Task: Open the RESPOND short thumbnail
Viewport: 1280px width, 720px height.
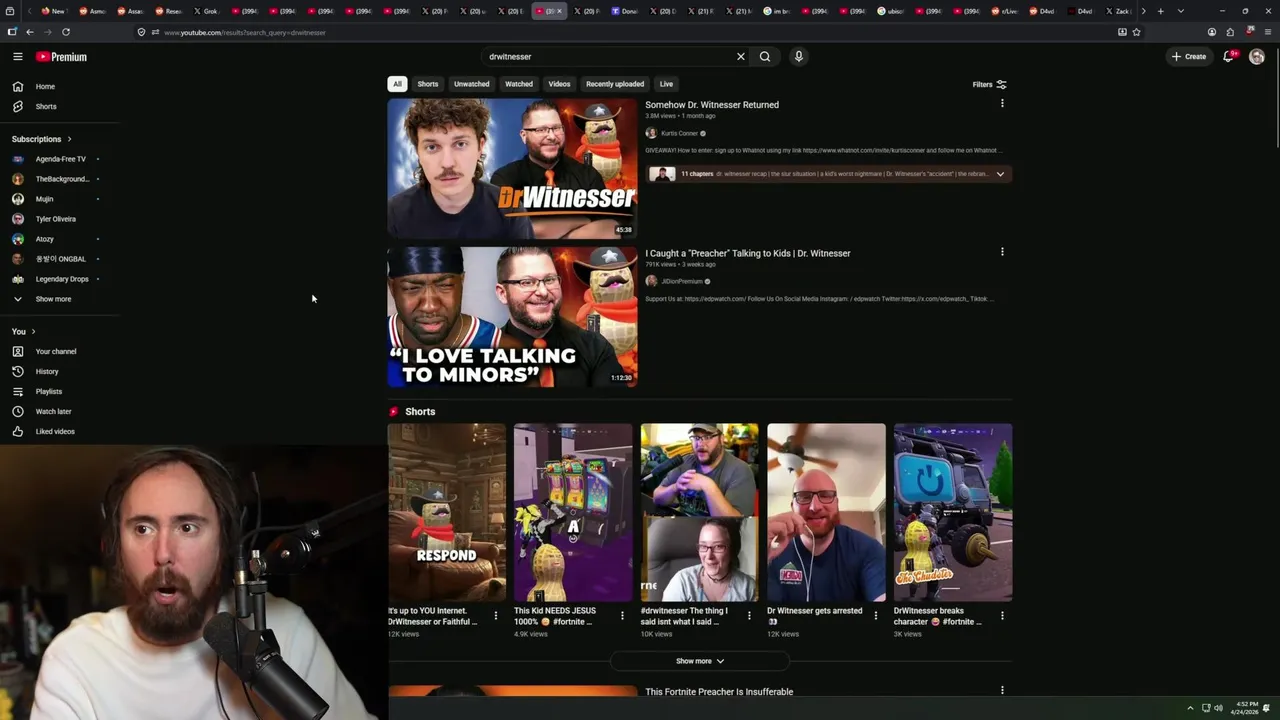Action: click(447, 512)
